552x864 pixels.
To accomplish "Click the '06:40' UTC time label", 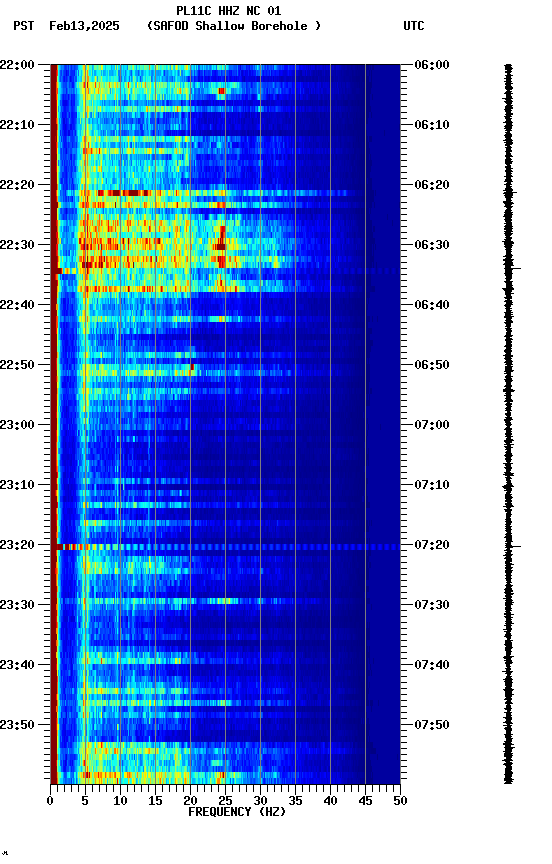I will tap(432, 305).
